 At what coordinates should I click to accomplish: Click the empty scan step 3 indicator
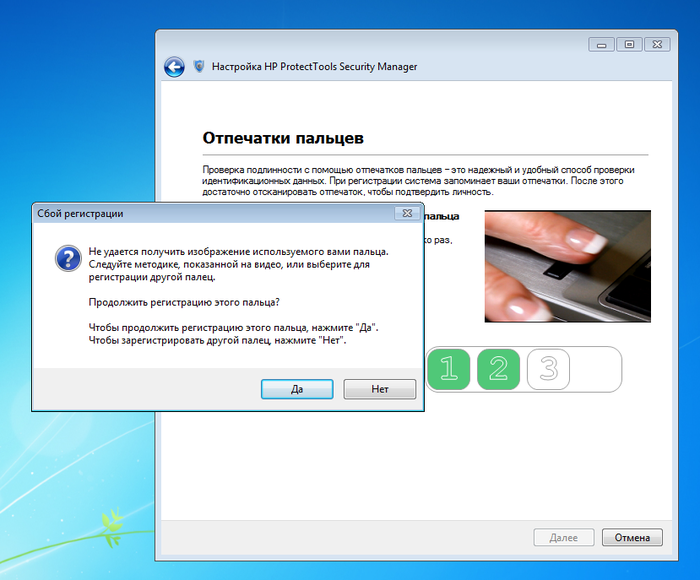click(x=548, y=369)
